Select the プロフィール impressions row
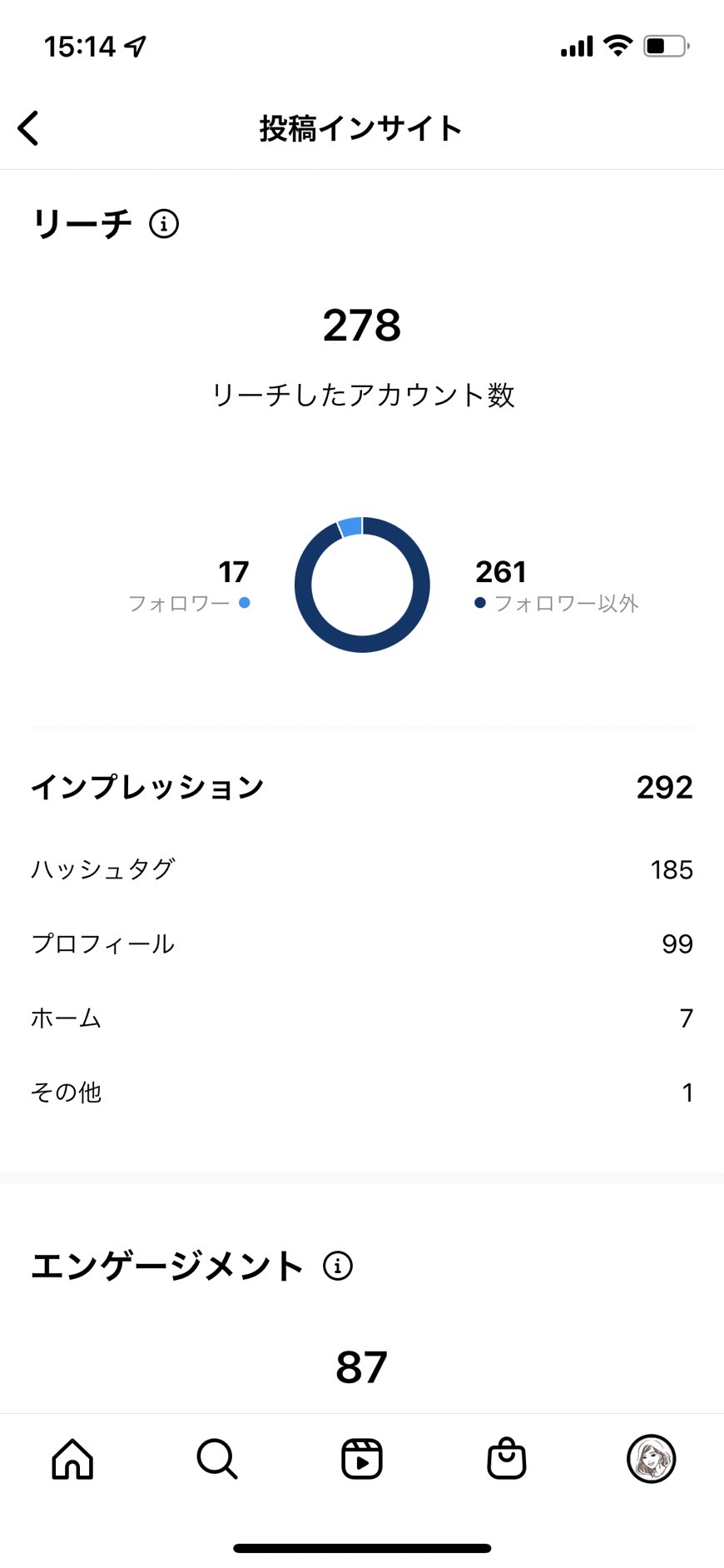The width and height of the screenshot is (724, 1568). click(362, 943)
